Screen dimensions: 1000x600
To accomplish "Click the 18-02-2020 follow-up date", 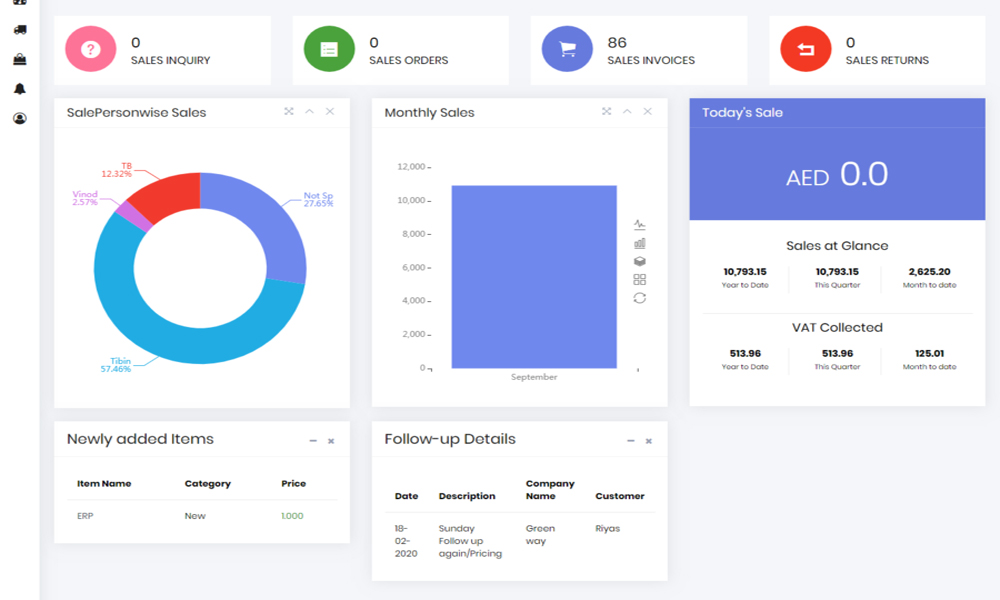I will [x=406, y=541].
